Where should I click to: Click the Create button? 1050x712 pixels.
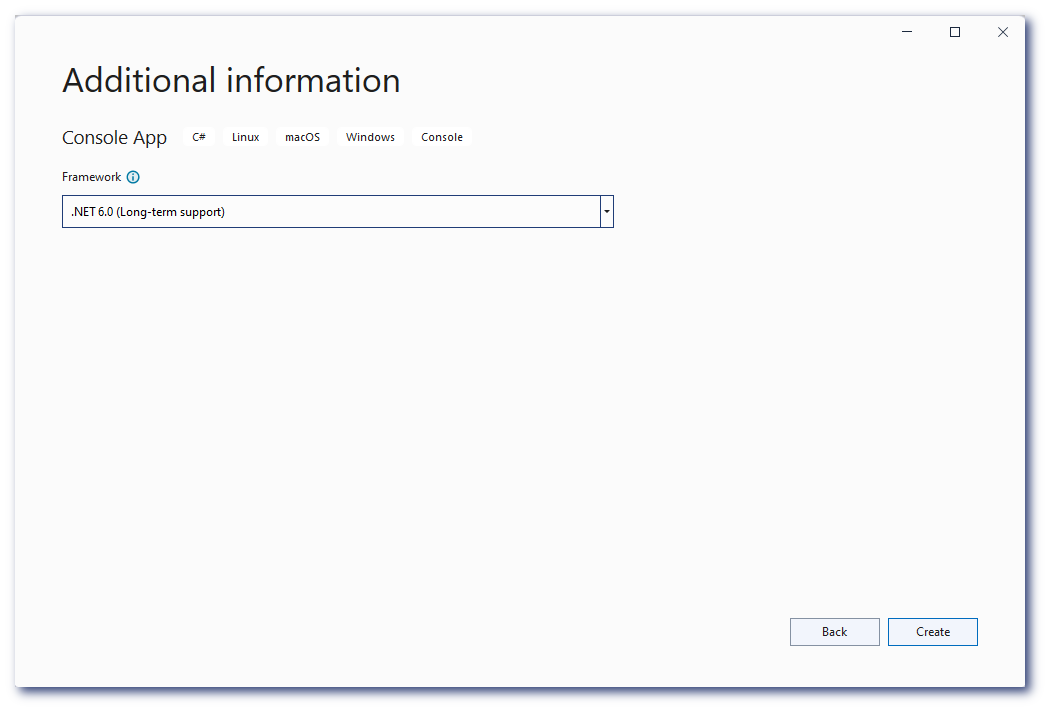click(932, 632)
